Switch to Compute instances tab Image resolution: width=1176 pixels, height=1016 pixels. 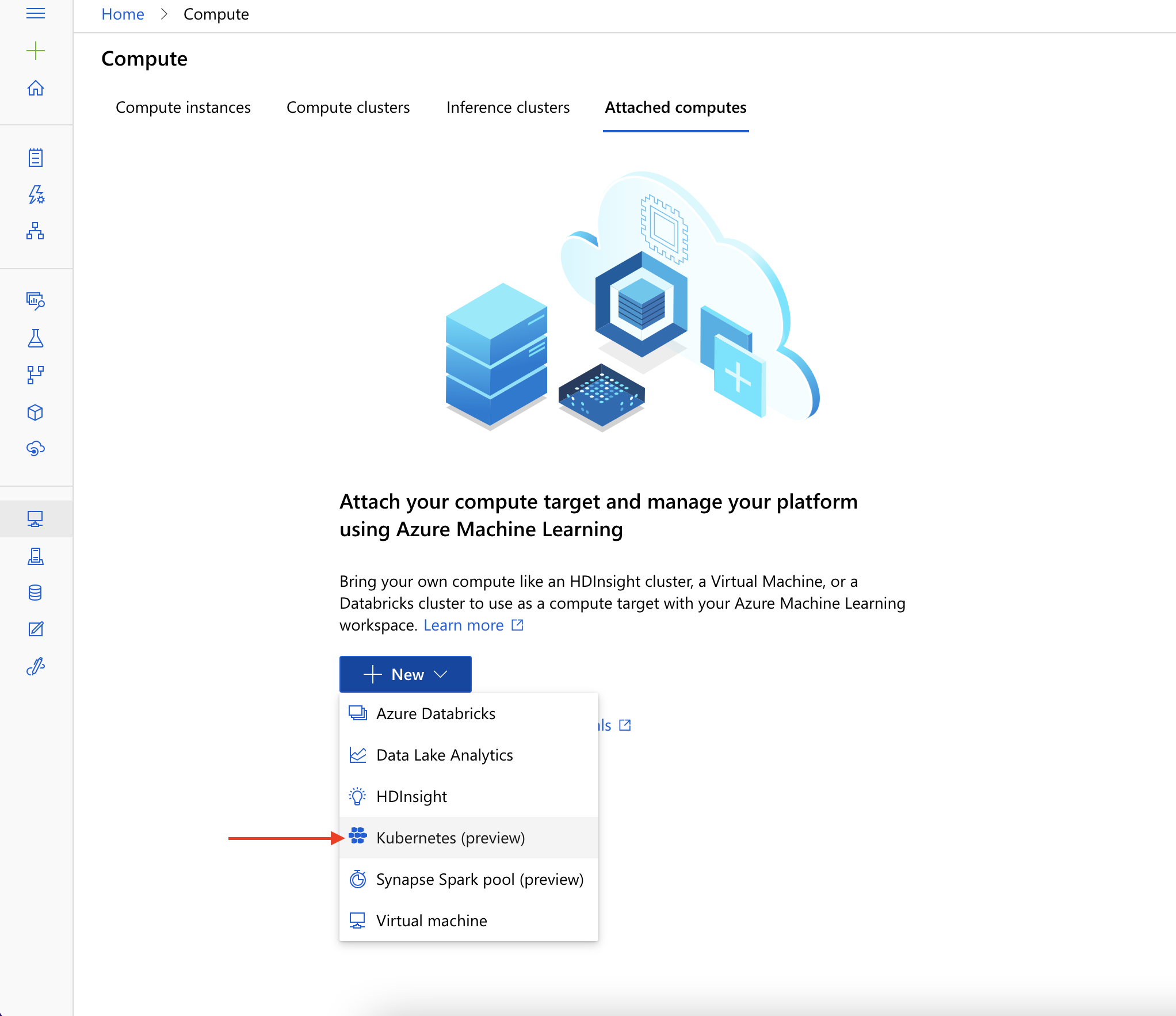(x=183, y=108)
